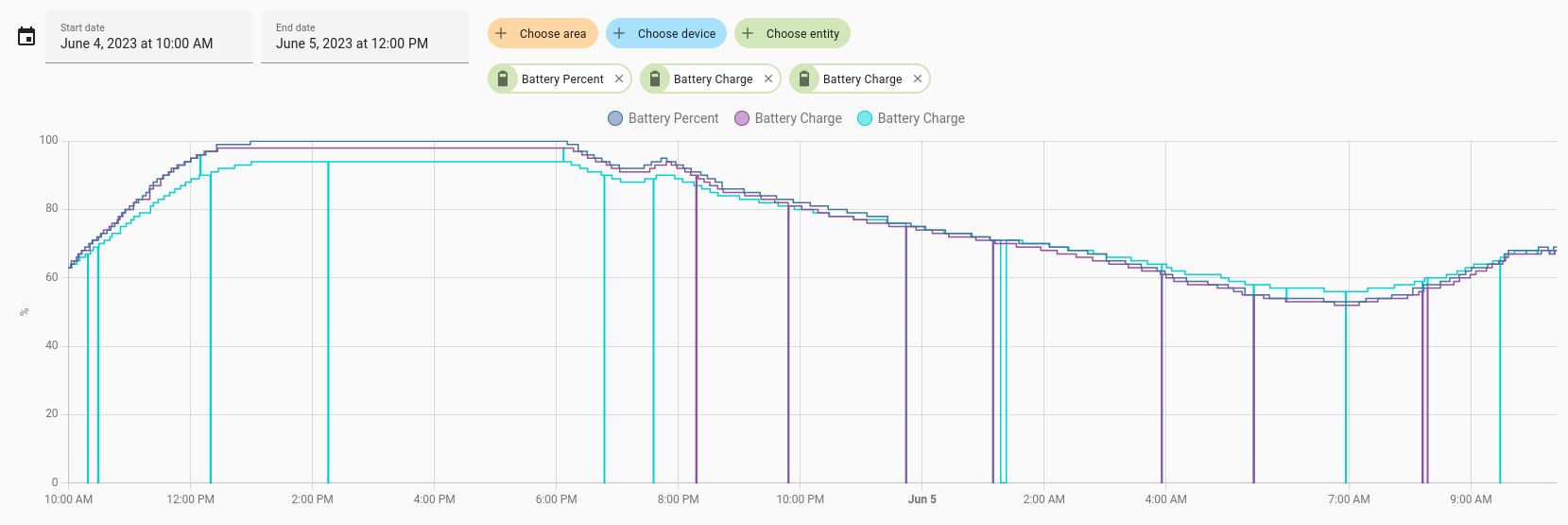The image size is (1568, 525).
Task: Edit the Start date field
Action: (149, 37)
